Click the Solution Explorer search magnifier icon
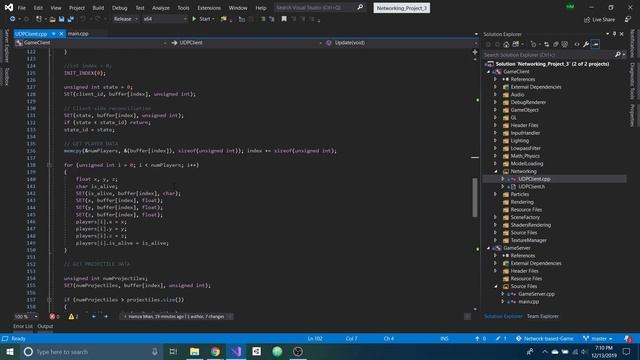The image size is (640, 360). [x=618, y=55]
